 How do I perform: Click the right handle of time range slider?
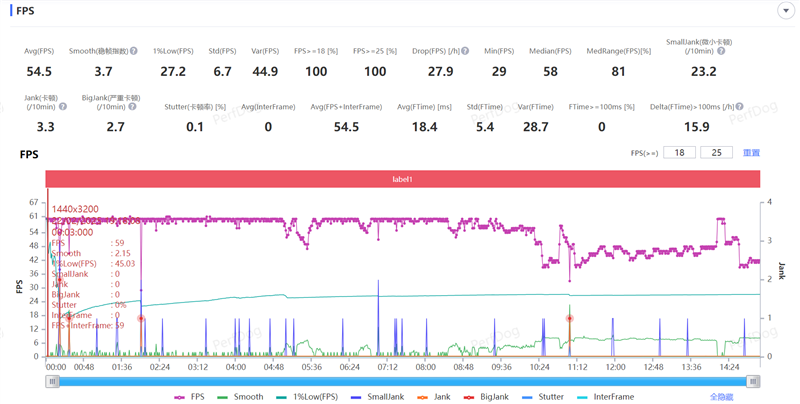(753, 381)
